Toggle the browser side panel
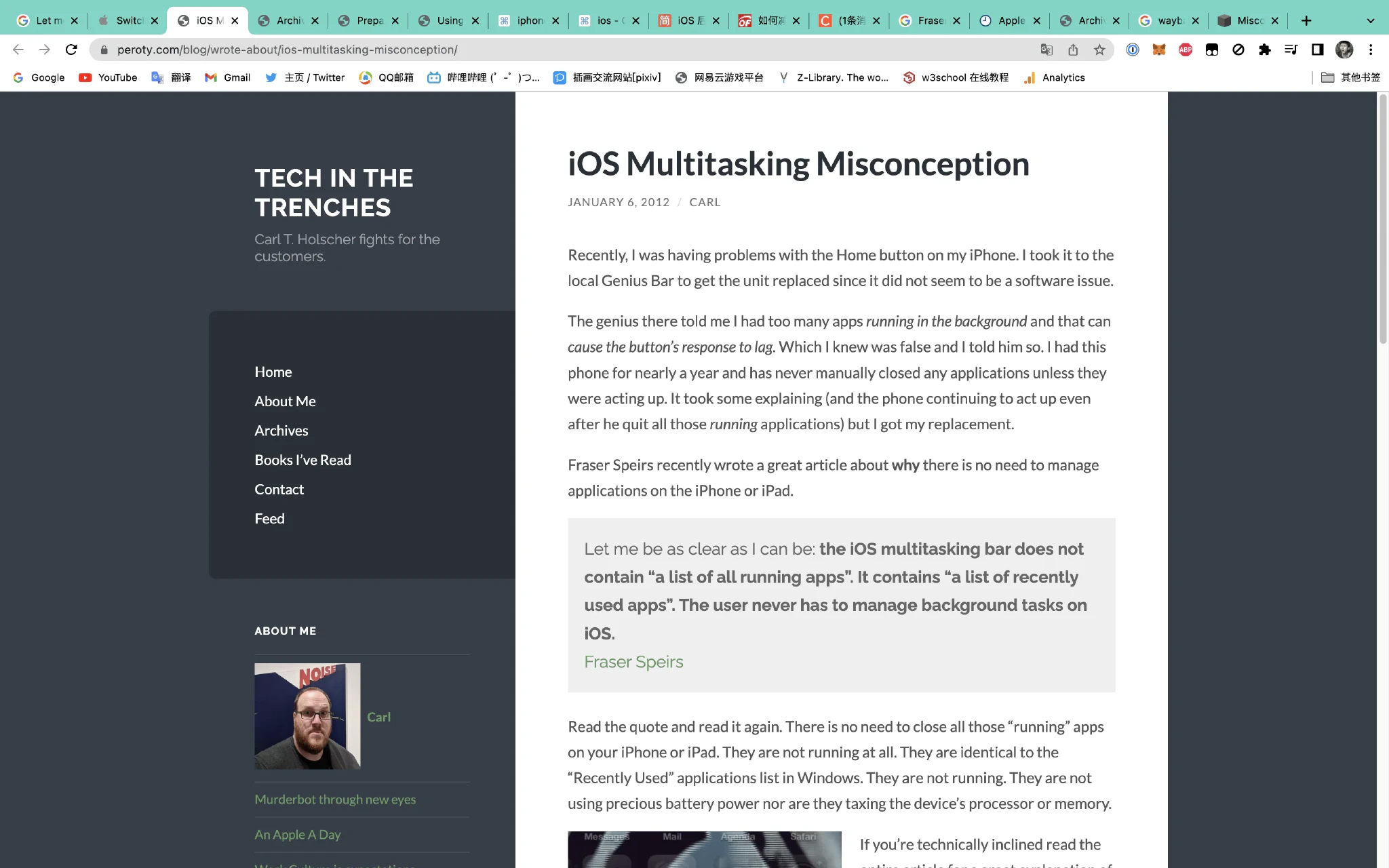 [1318, 50]
